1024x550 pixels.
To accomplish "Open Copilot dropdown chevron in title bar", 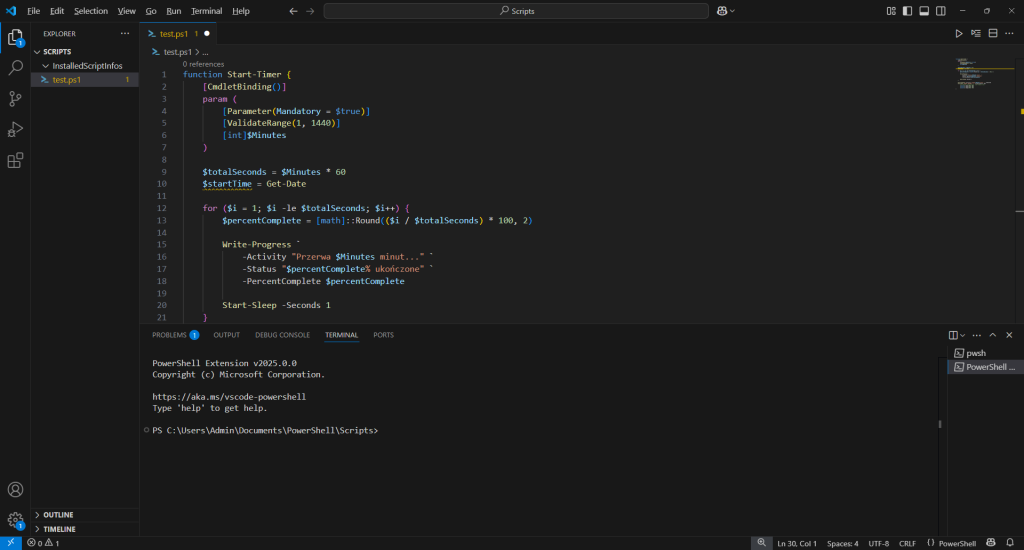I will click(732, 11).
